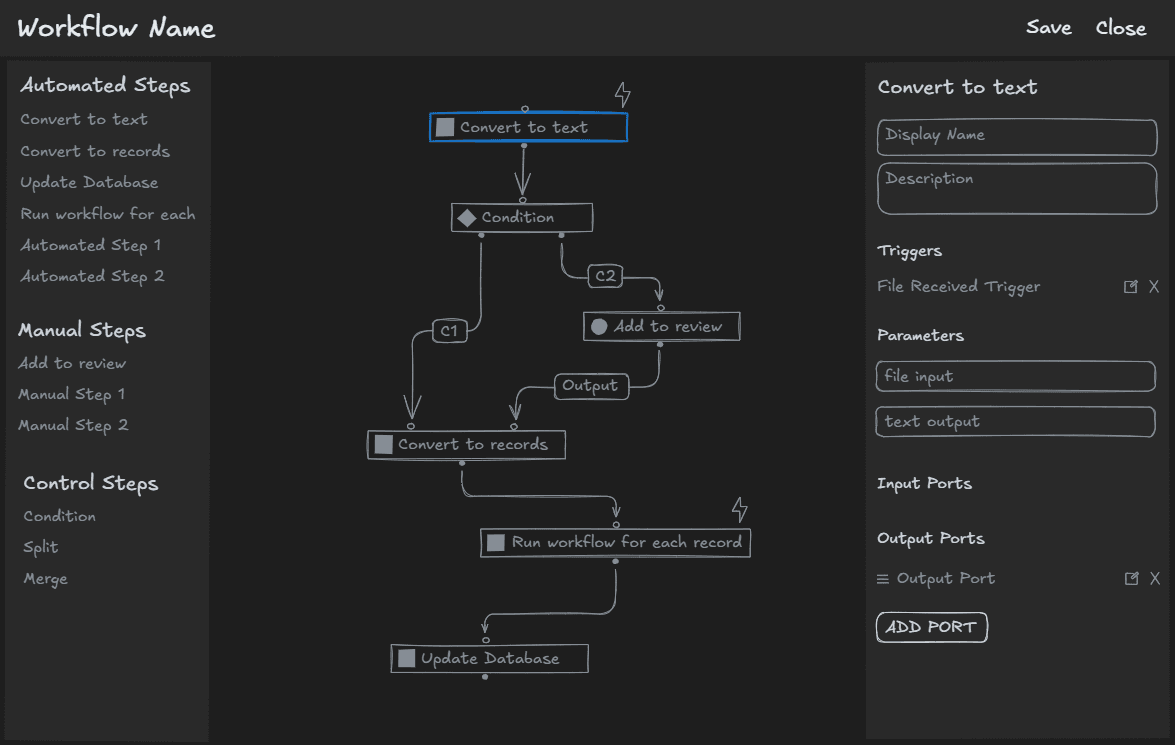1175x745 pixels.
Task: Click the edit icon next to Output Port
Action: click(1131, 578)
